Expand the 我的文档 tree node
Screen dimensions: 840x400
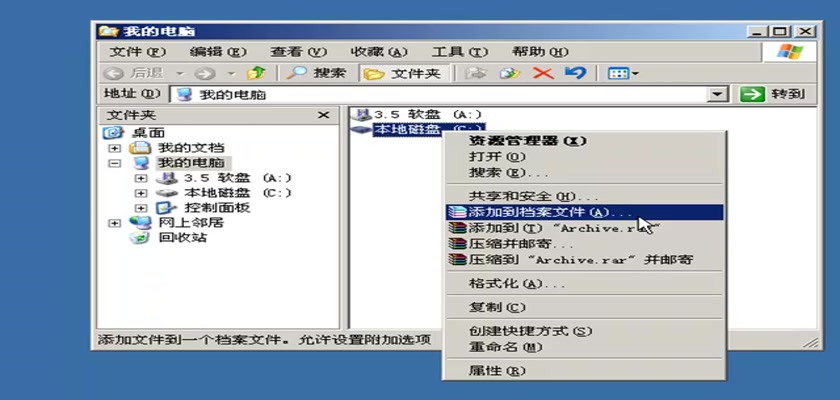coord(115,148)
